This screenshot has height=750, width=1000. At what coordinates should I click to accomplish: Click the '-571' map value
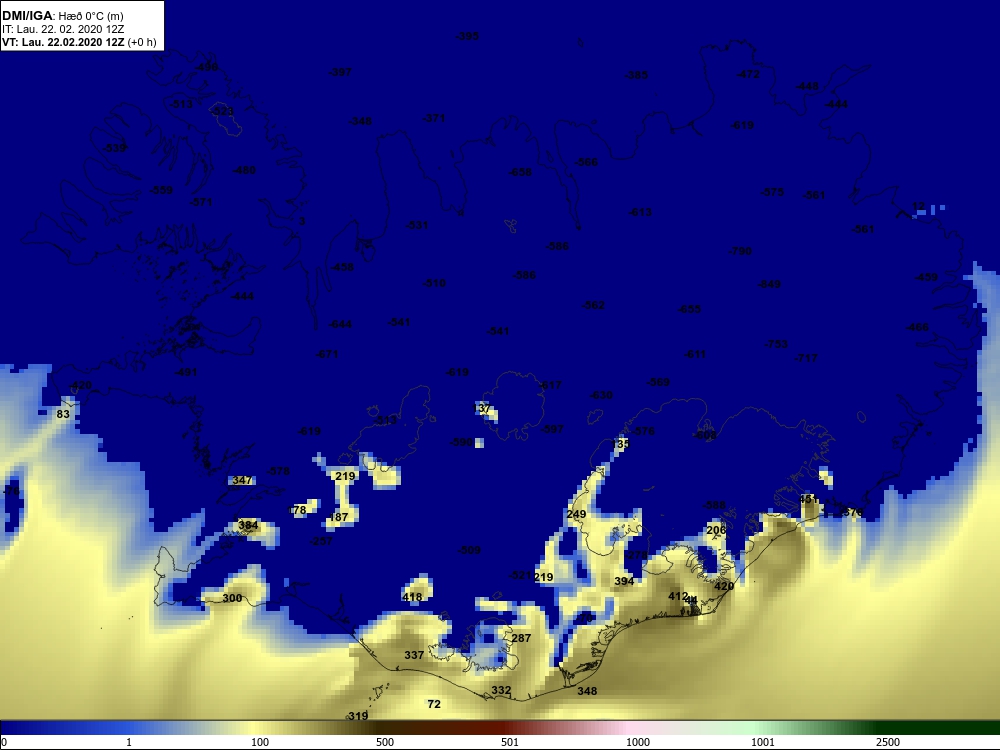[x=200, y=202]
